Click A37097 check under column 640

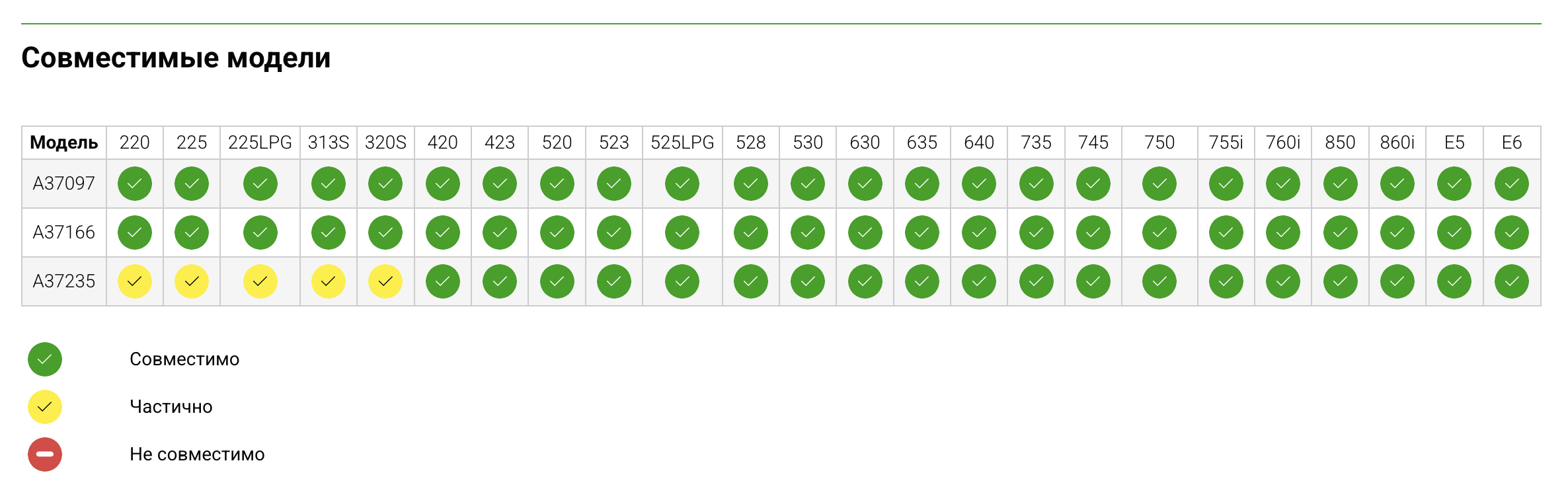coord(979,184)
